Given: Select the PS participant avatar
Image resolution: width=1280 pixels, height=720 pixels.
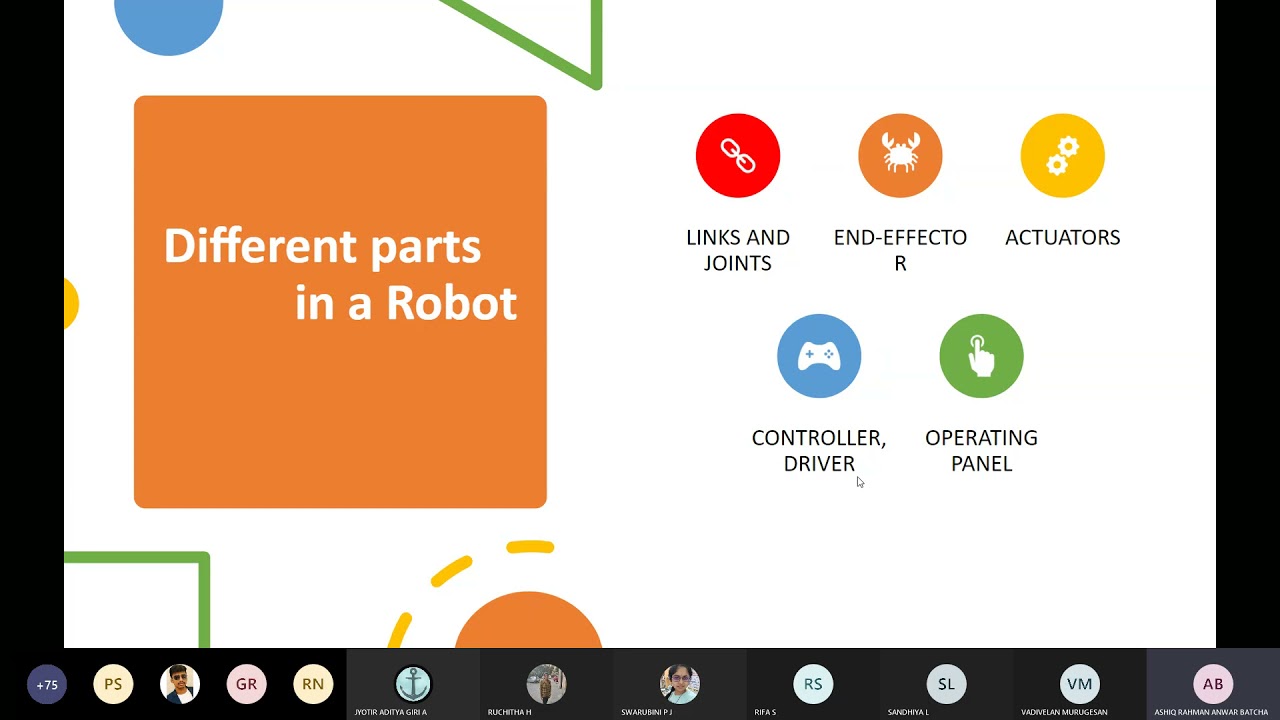Looking at the screenshot, I should 113,685.
